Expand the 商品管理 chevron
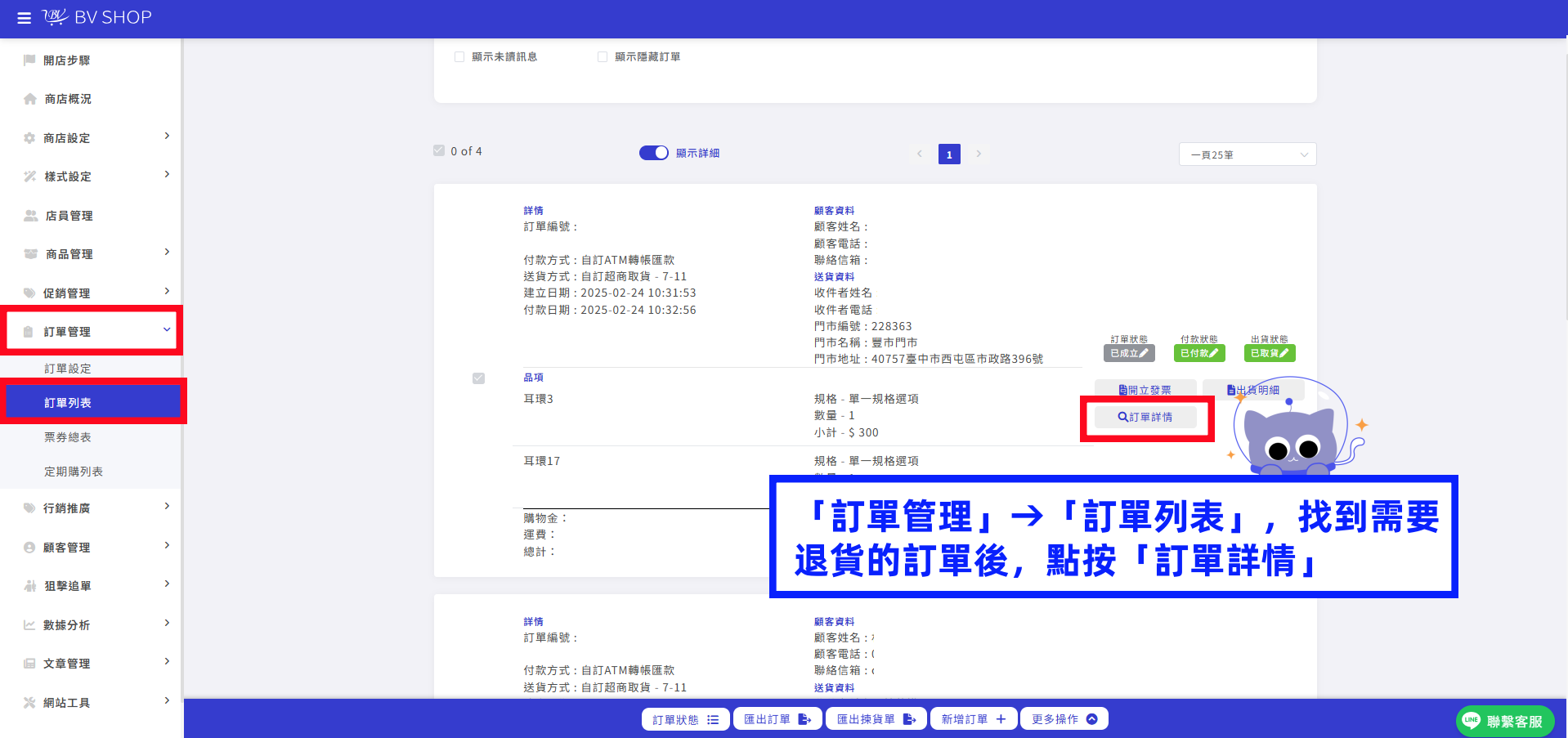The image size is (1568, 738). coord(167,252)
